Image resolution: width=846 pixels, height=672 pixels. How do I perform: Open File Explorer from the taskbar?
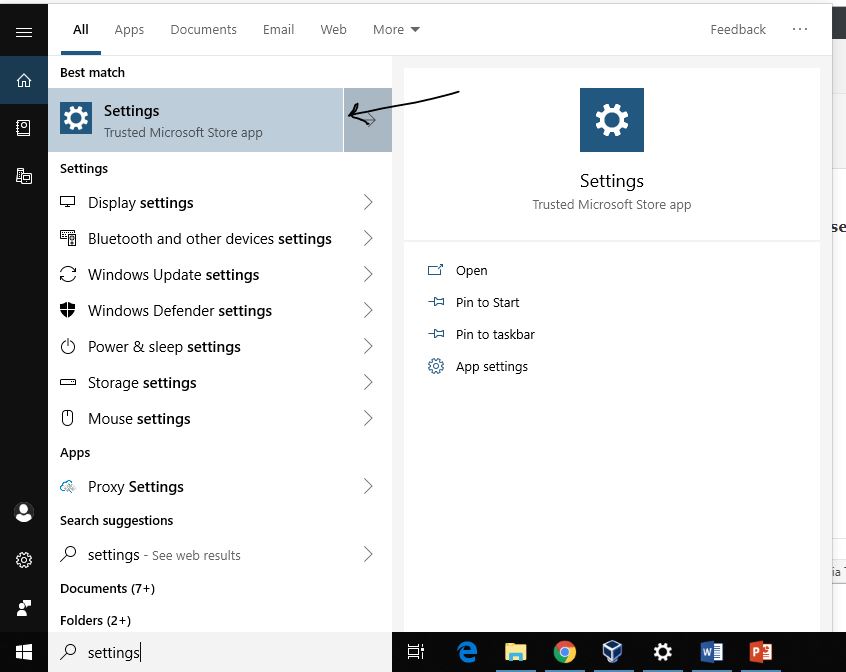(x=515, y=652)
